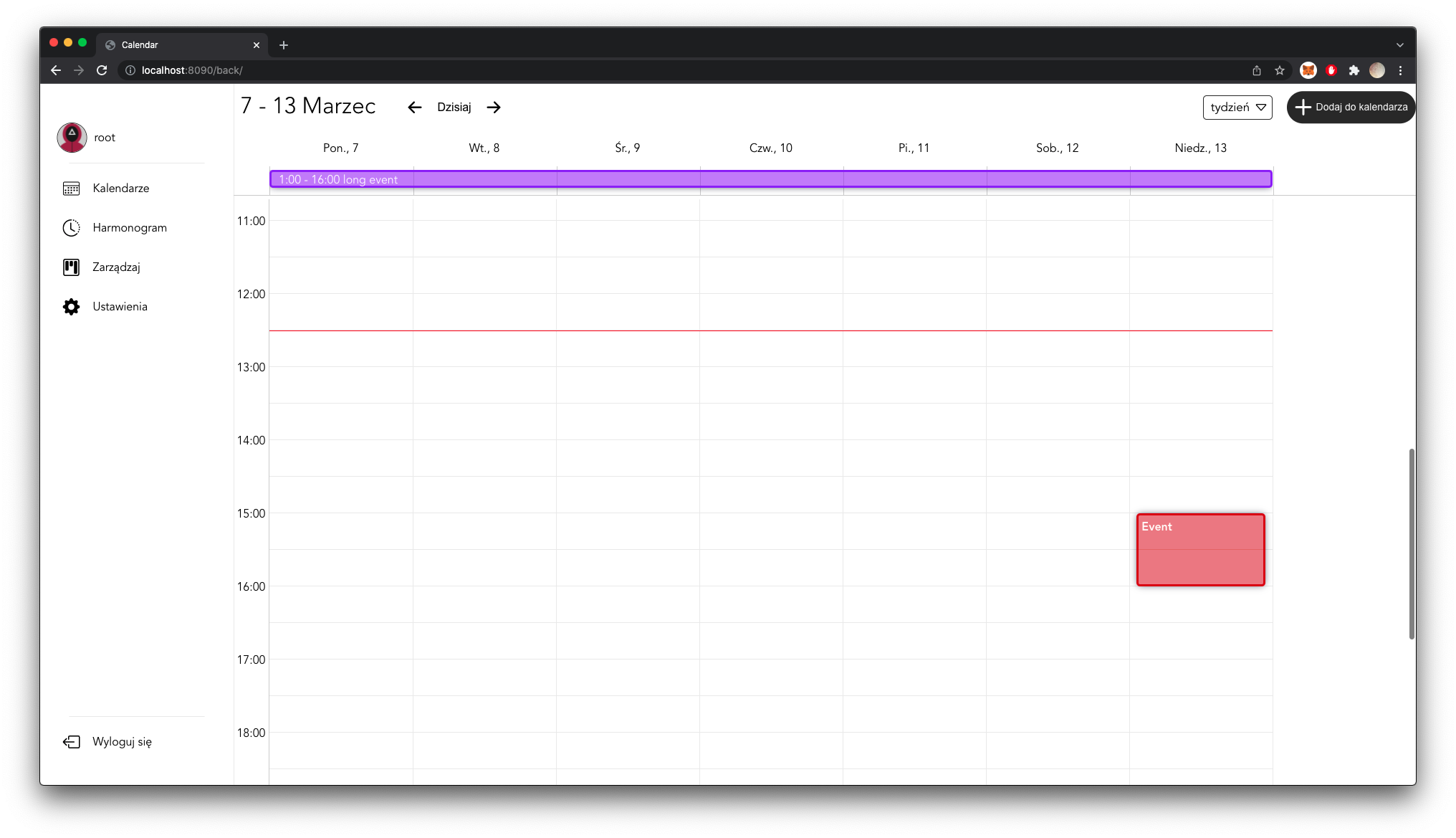Click the Chrome profile avatar
Image resolution: width=1456 pixels, height=838 pixels.
coord(1377,70)
